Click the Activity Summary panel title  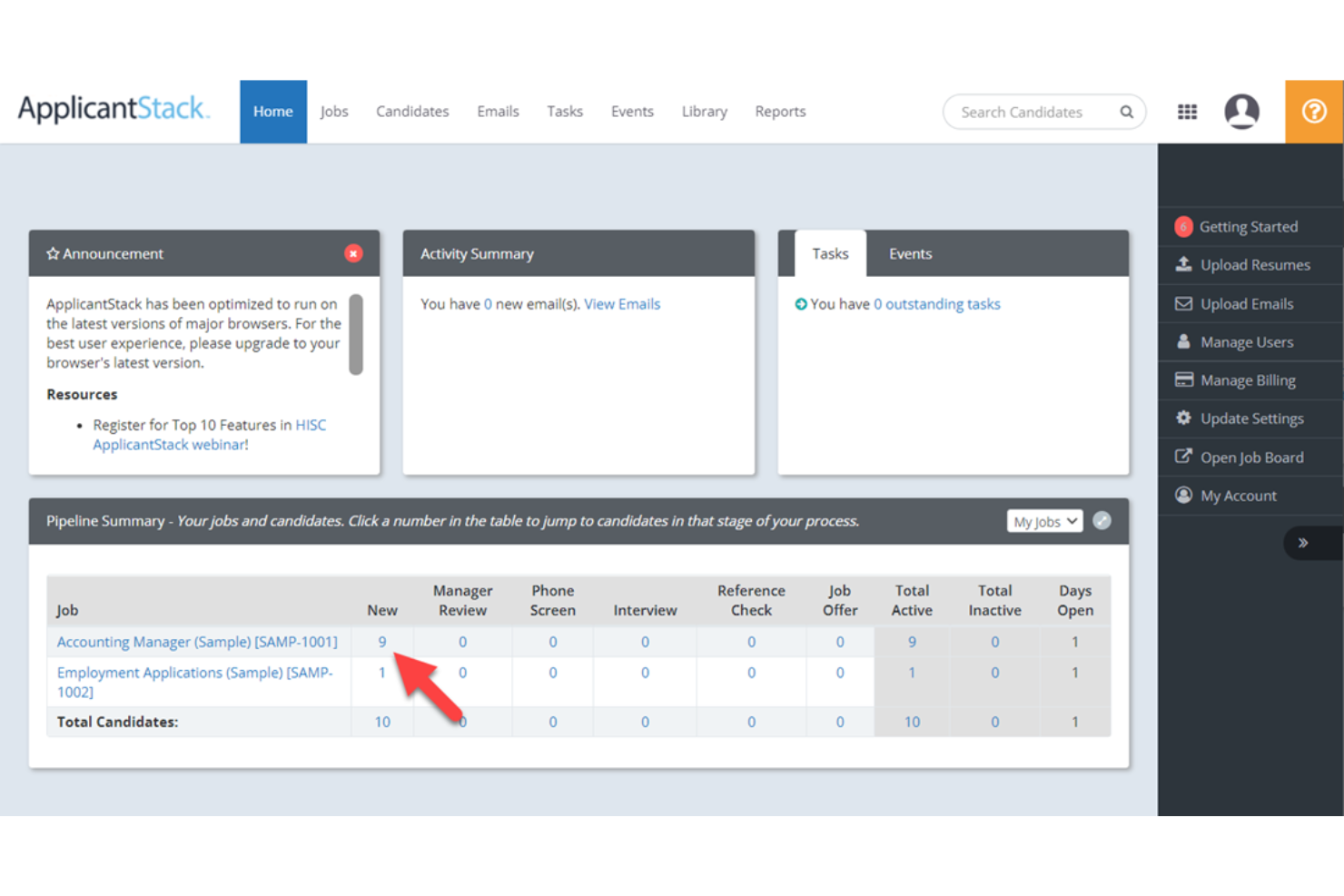pyautogui.click(x=477, y=253)
